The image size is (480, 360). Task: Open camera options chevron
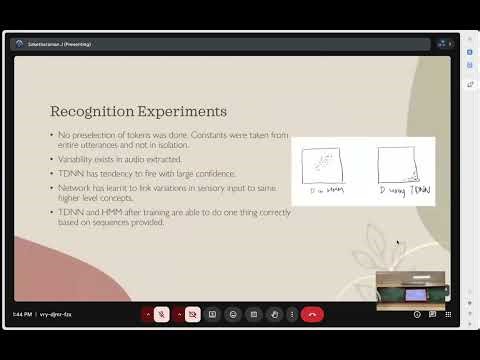[179, 314]
